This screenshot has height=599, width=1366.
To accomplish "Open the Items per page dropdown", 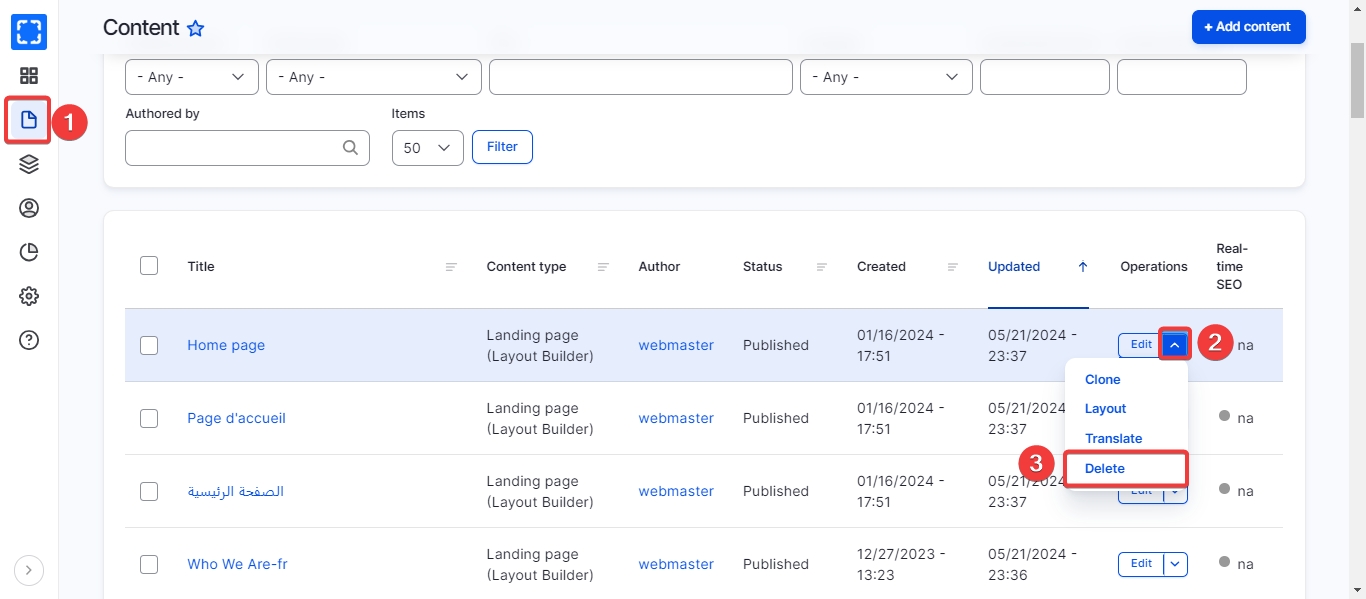I will 427,148.
